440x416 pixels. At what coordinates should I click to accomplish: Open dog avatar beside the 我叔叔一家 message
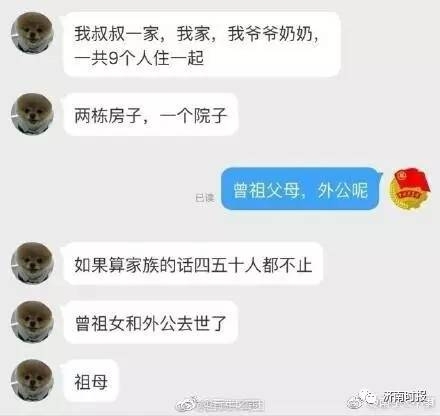point(32,32)
